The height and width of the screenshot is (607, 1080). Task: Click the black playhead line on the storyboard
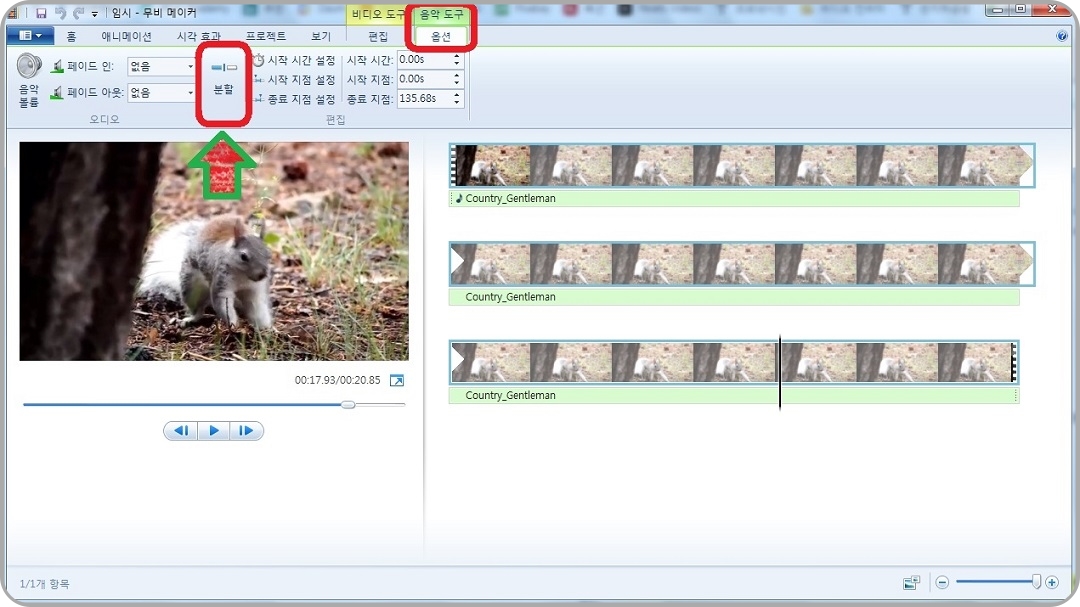780,372
